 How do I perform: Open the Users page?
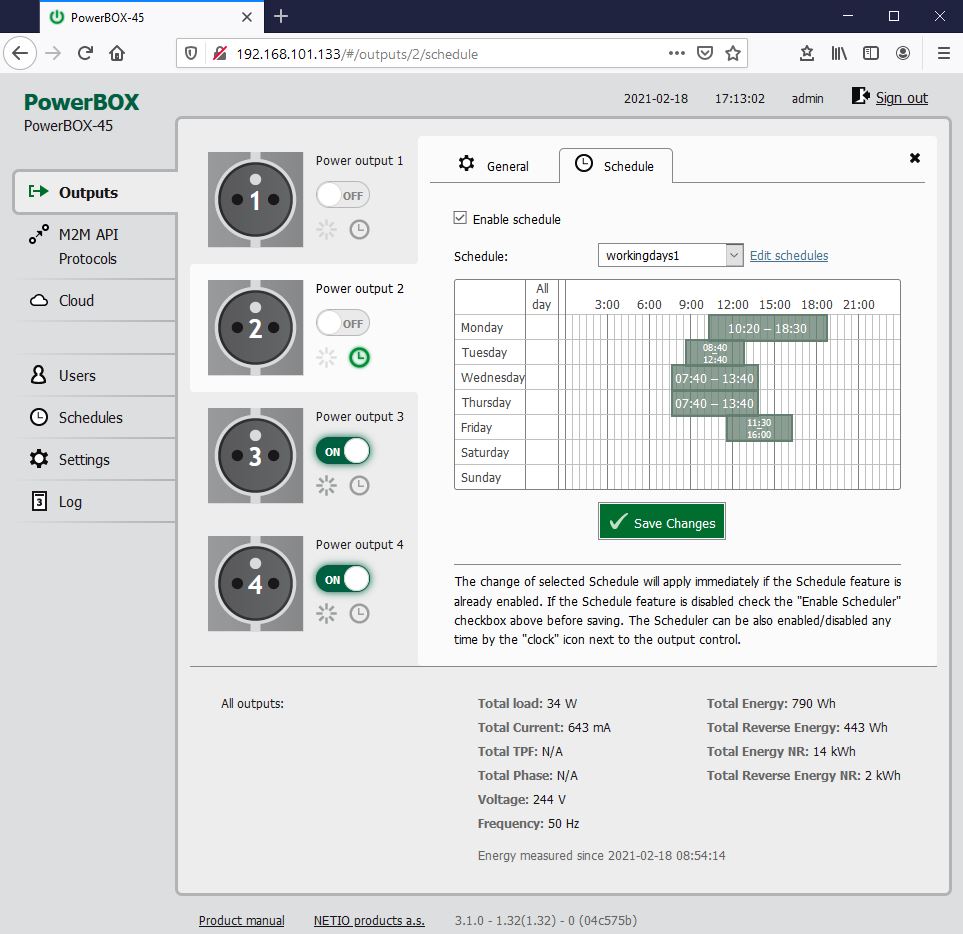[x=95, y=375]
